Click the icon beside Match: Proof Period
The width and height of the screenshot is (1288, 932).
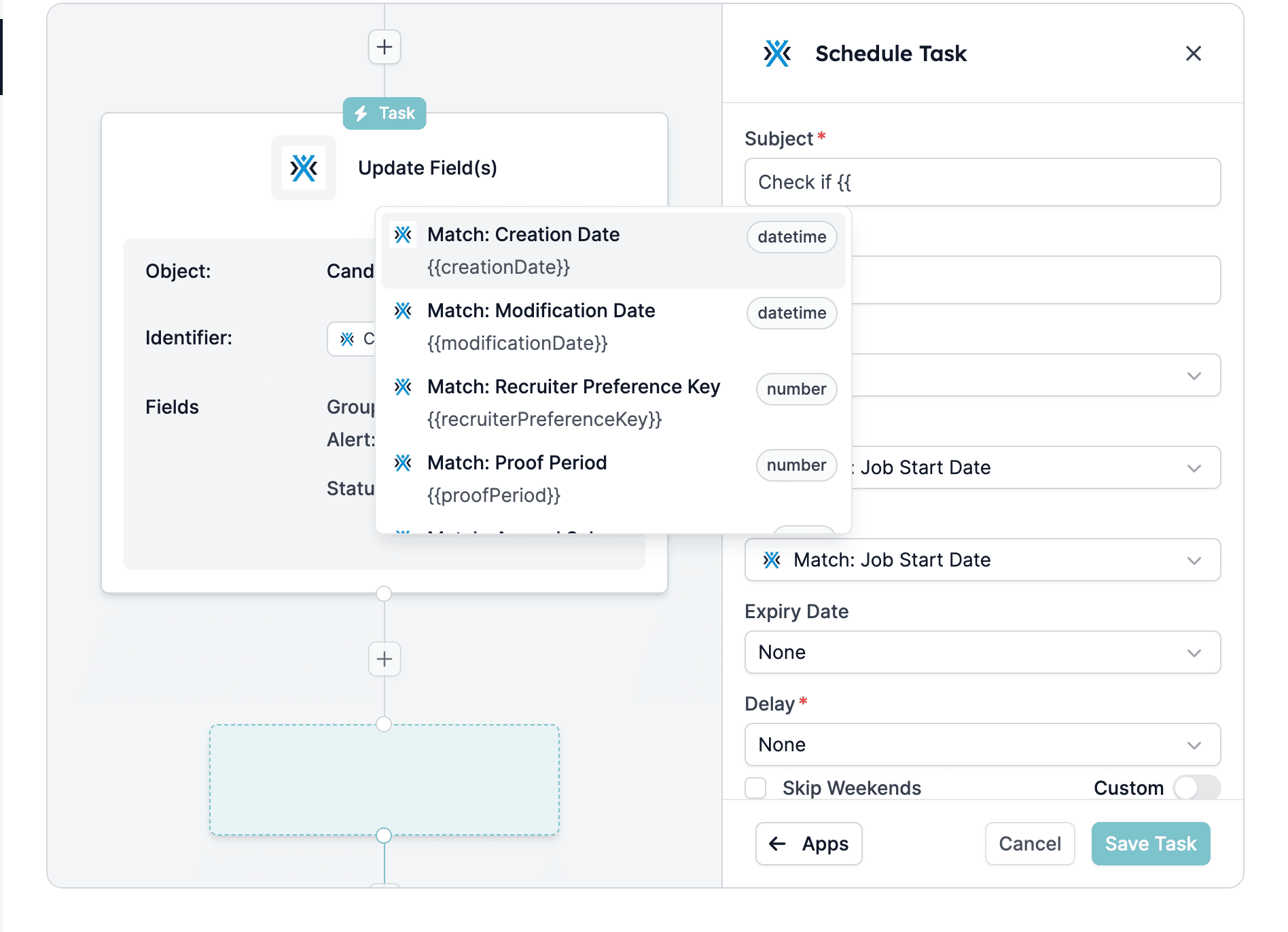click(x=404, y=463)
